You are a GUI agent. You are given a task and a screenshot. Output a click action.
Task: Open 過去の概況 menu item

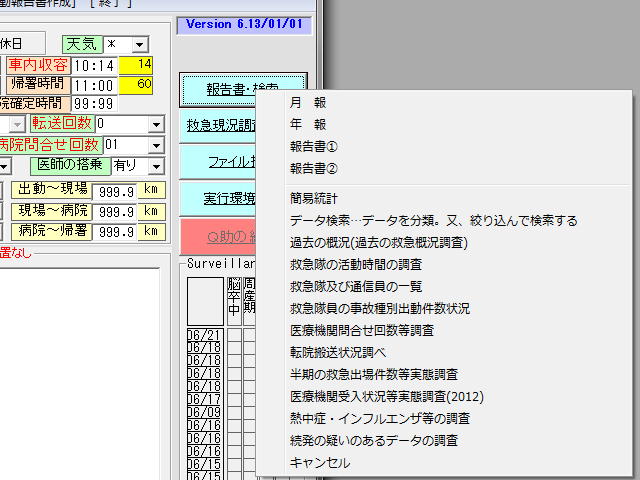[379, 243]
